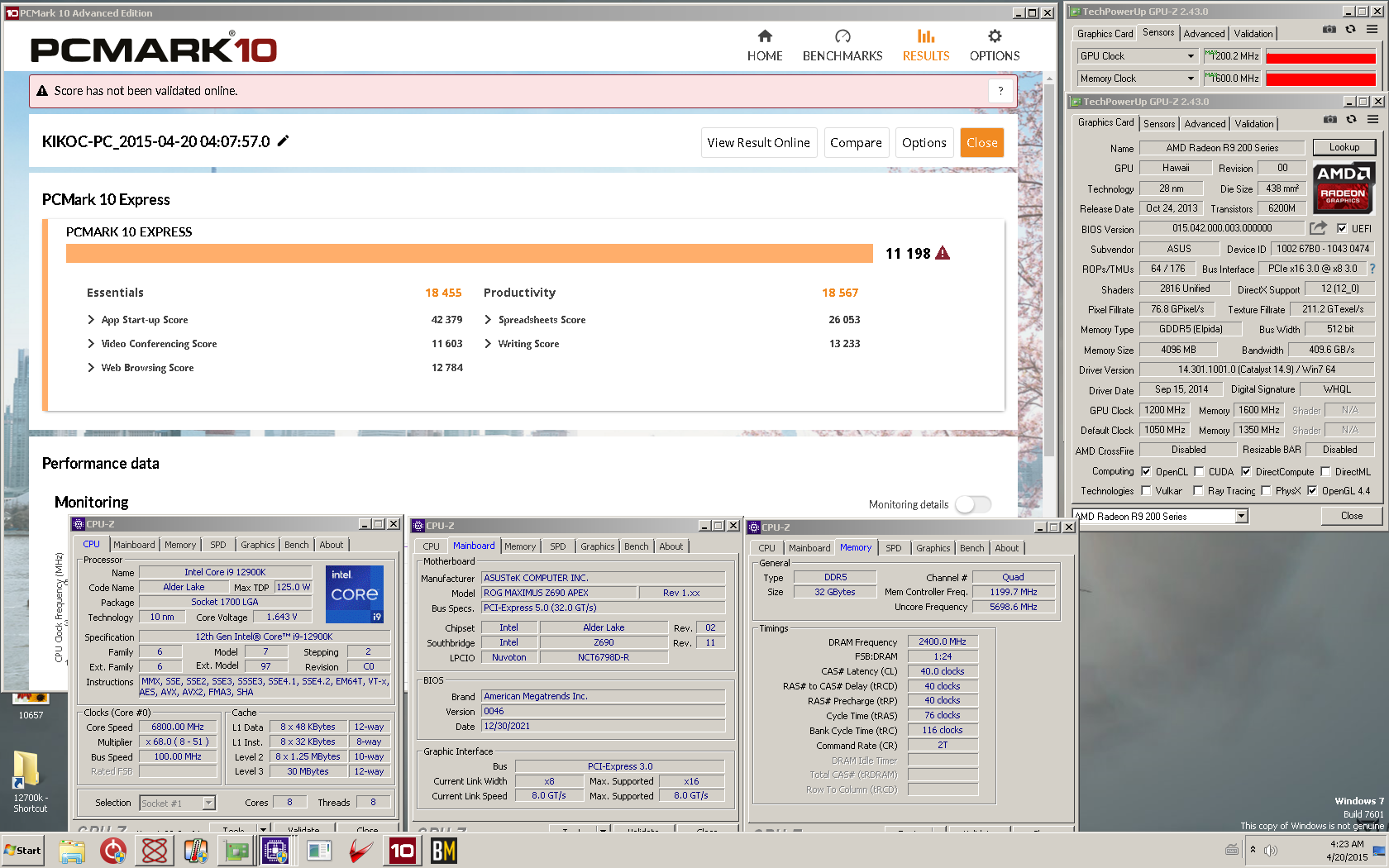
Task: Open hamburger menu in GPU-Z Graphics Card window
Action: coord(1372,119)
